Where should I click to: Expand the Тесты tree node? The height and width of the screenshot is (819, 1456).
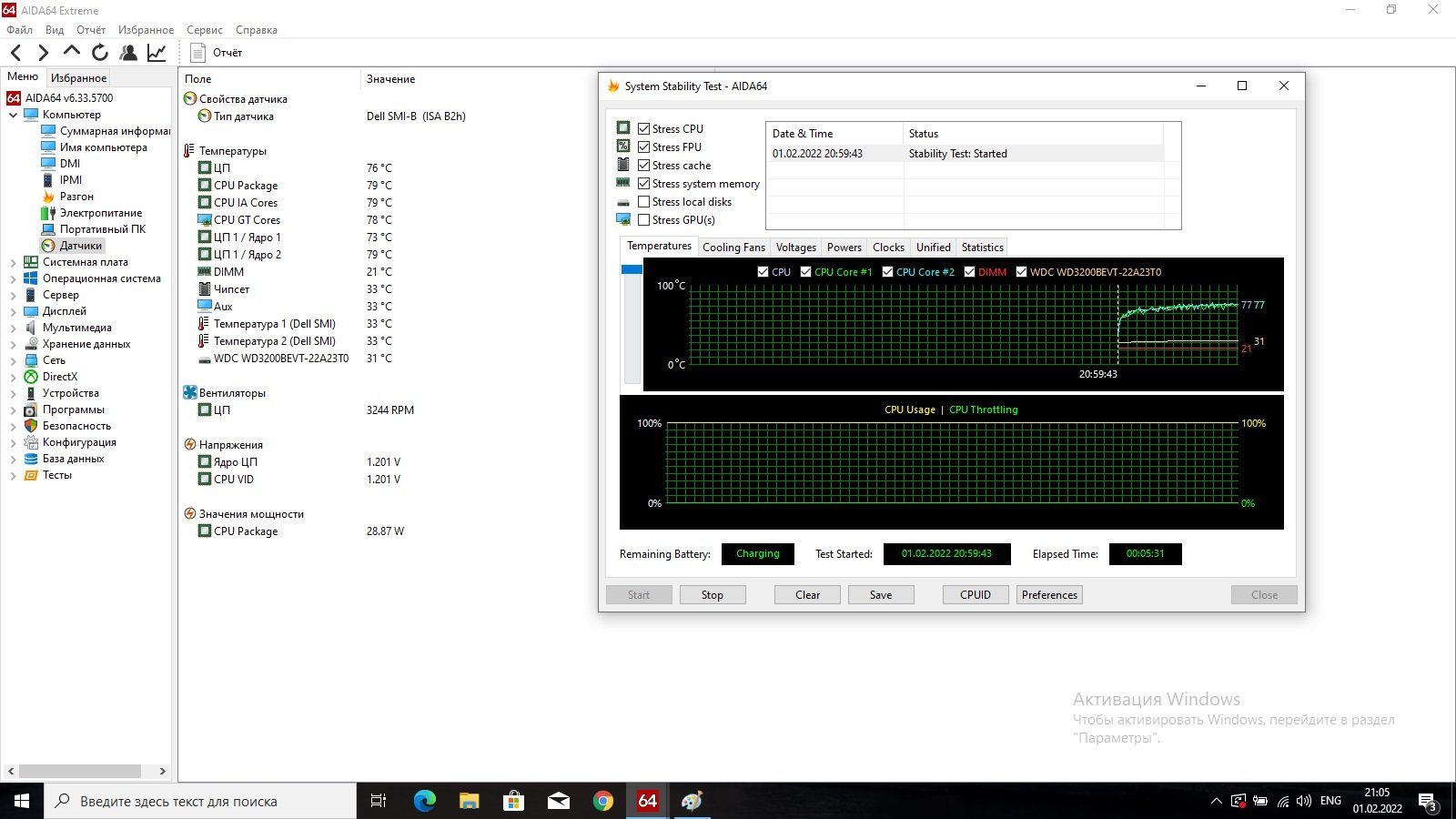(x=13, y=475)
